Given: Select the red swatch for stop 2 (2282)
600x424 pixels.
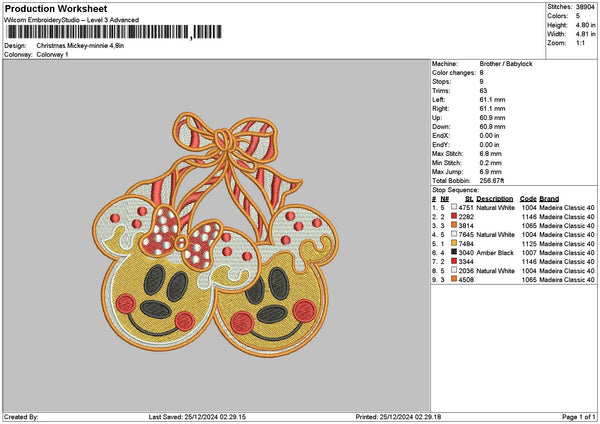Looking at the screenshot, I should (x=454, y=216).
